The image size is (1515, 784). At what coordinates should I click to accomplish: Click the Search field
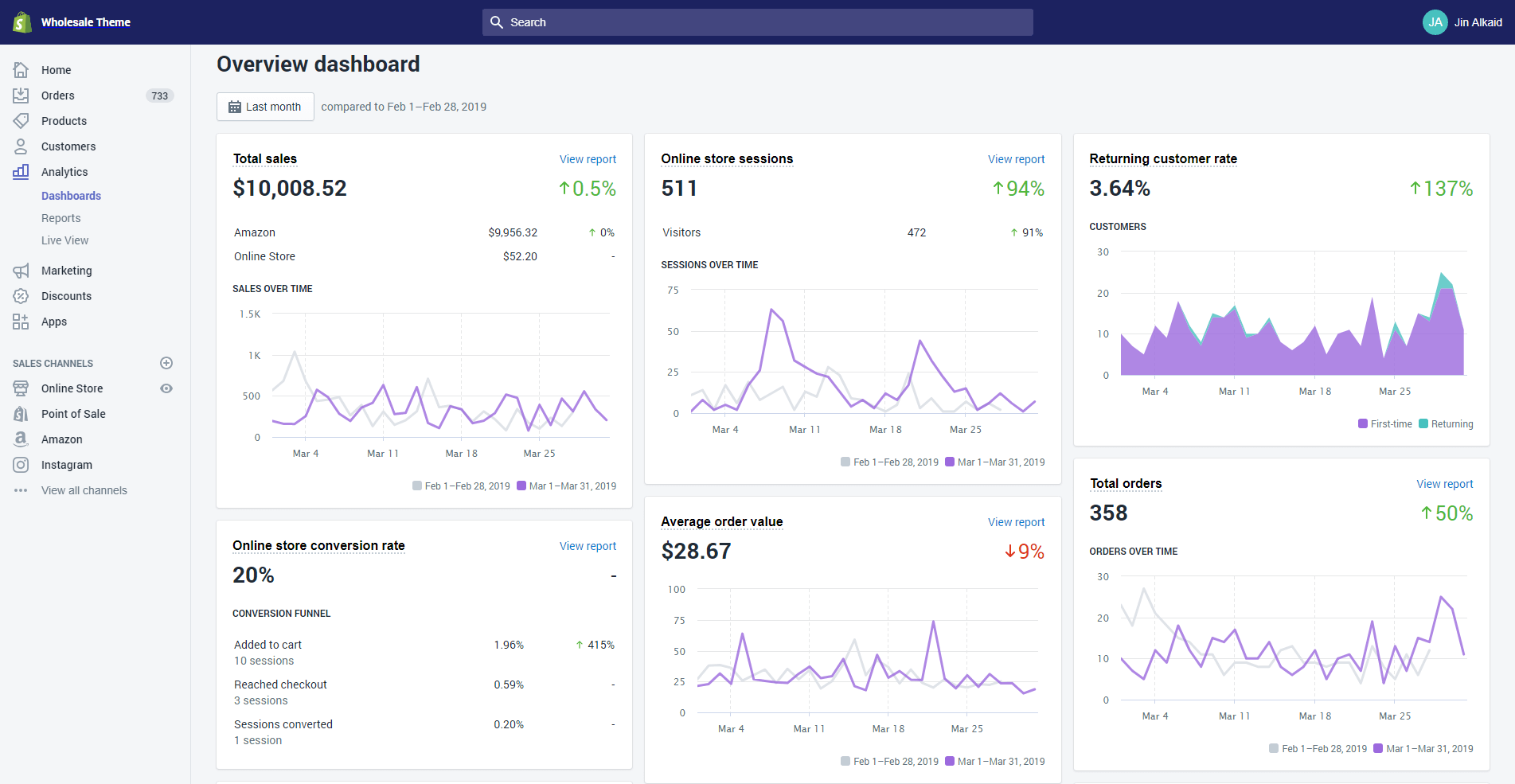tap(757, 22)
